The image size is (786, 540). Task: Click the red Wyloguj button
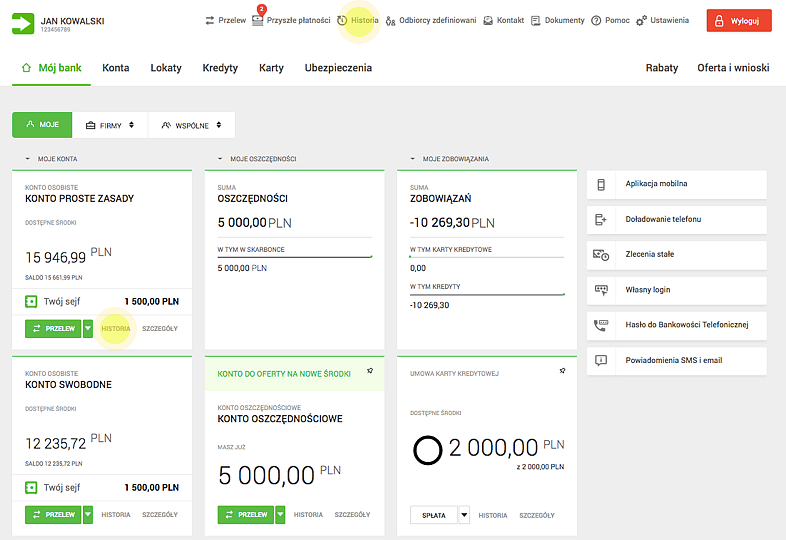click(739, 21)
